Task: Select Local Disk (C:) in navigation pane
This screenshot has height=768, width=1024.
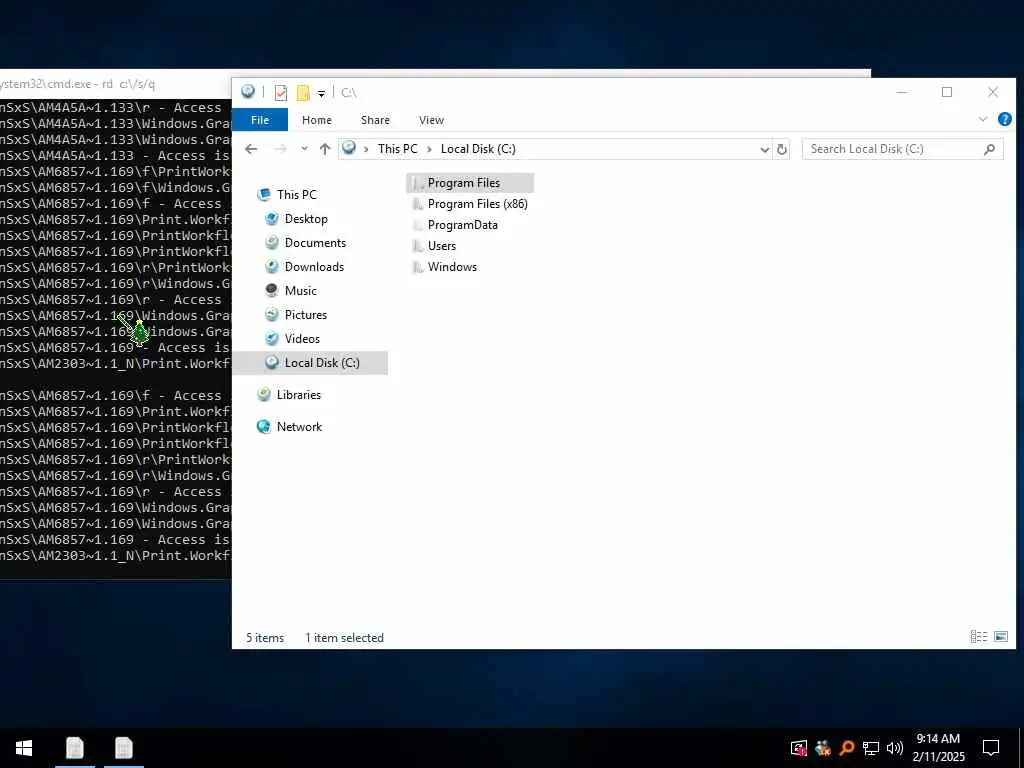Action: coord(310,363)
